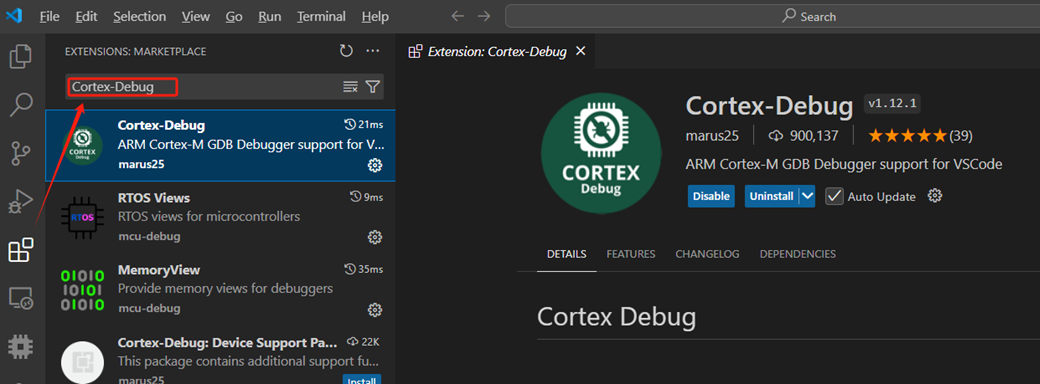Click the (39) ratings count
The width and height of the screenshot is (1040, 384).
point(961,136)
